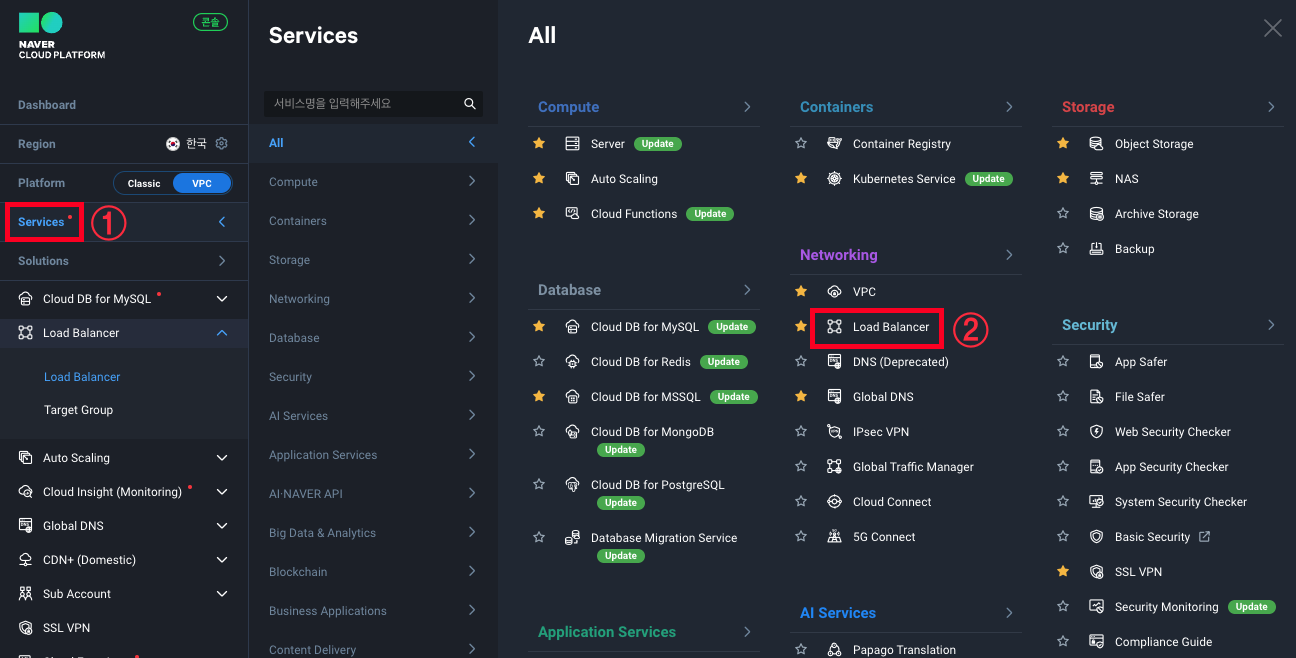Viewport: 1296px width, 658px height.
Task: Open region settings gear icon
Action: tap(222, 143)
